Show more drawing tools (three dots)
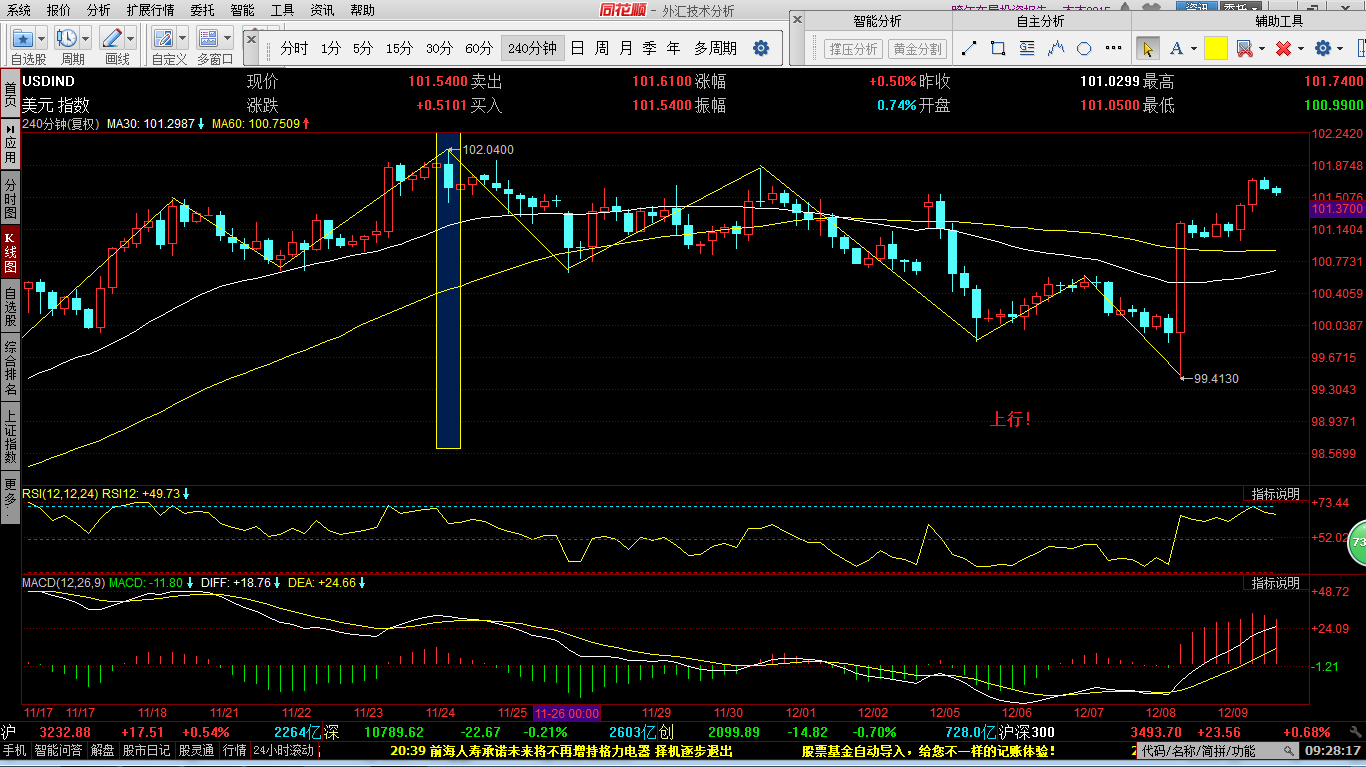 coord(1111,48)
